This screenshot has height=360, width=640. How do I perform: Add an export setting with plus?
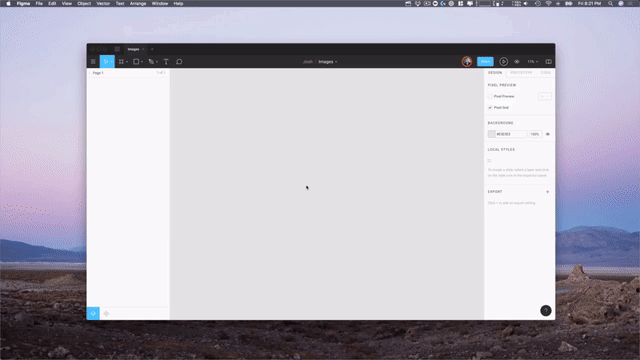click(x=547, y=192)
